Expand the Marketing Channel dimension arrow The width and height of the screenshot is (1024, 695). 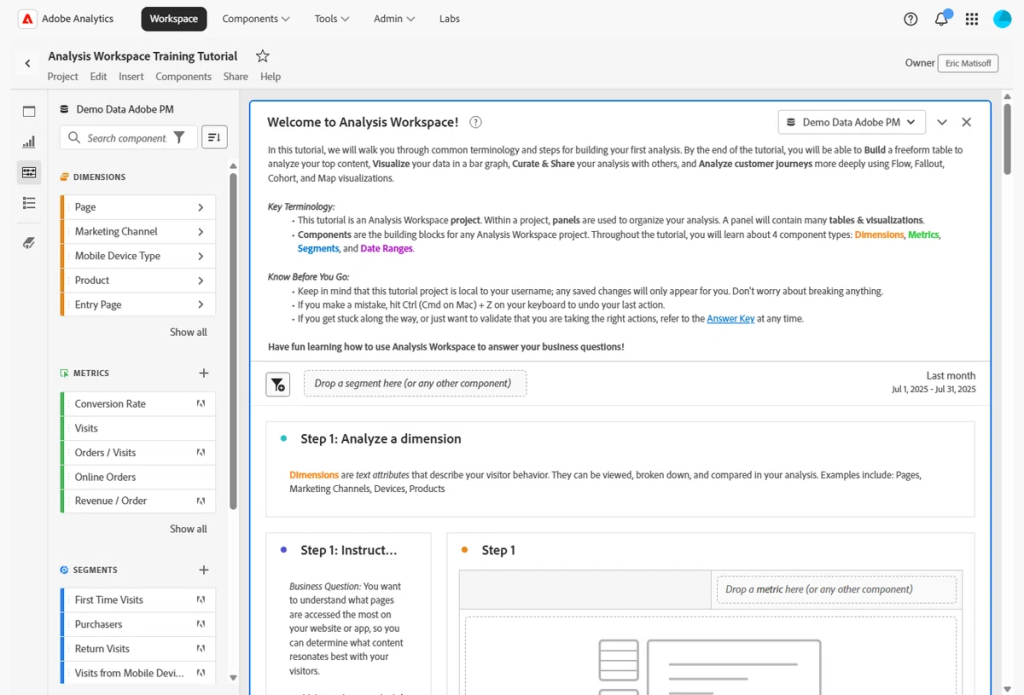201,232
